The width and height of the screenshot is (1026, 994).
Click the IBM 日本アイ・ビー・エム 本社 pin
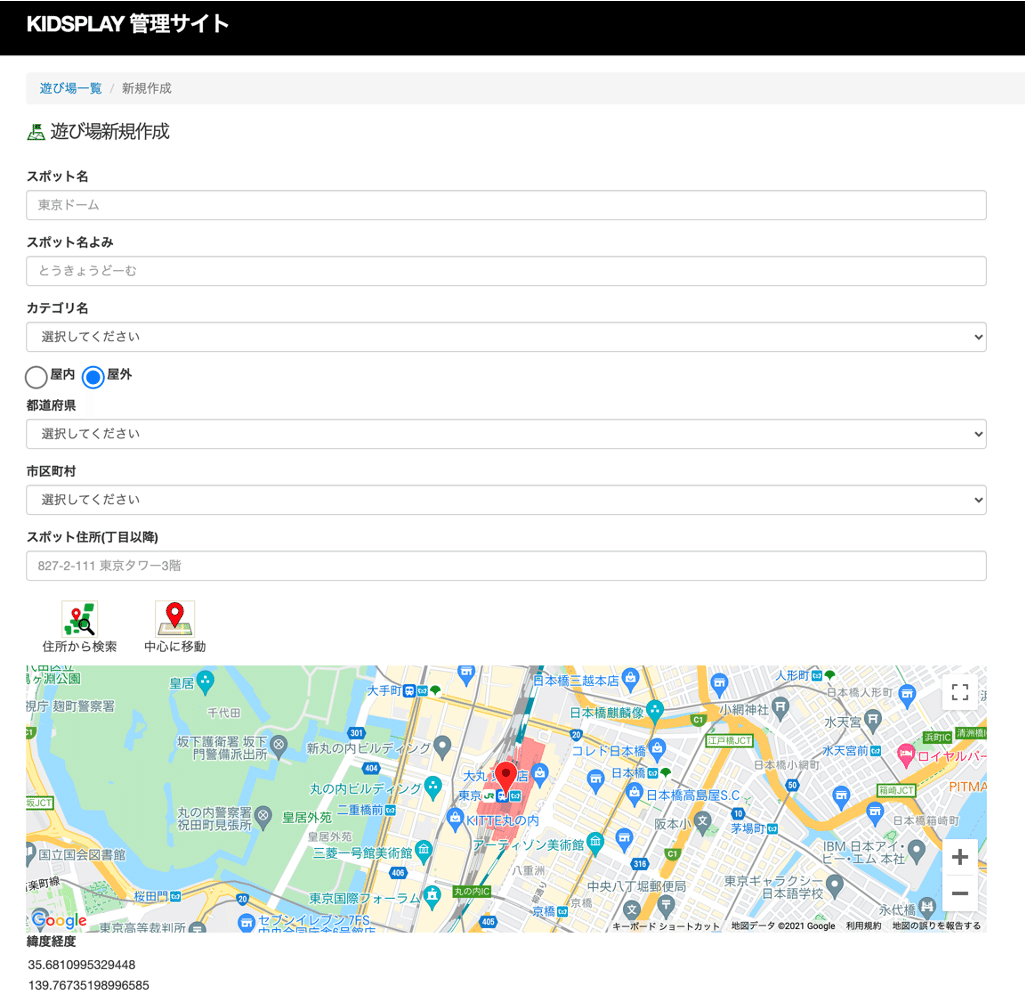click(917, 850)
